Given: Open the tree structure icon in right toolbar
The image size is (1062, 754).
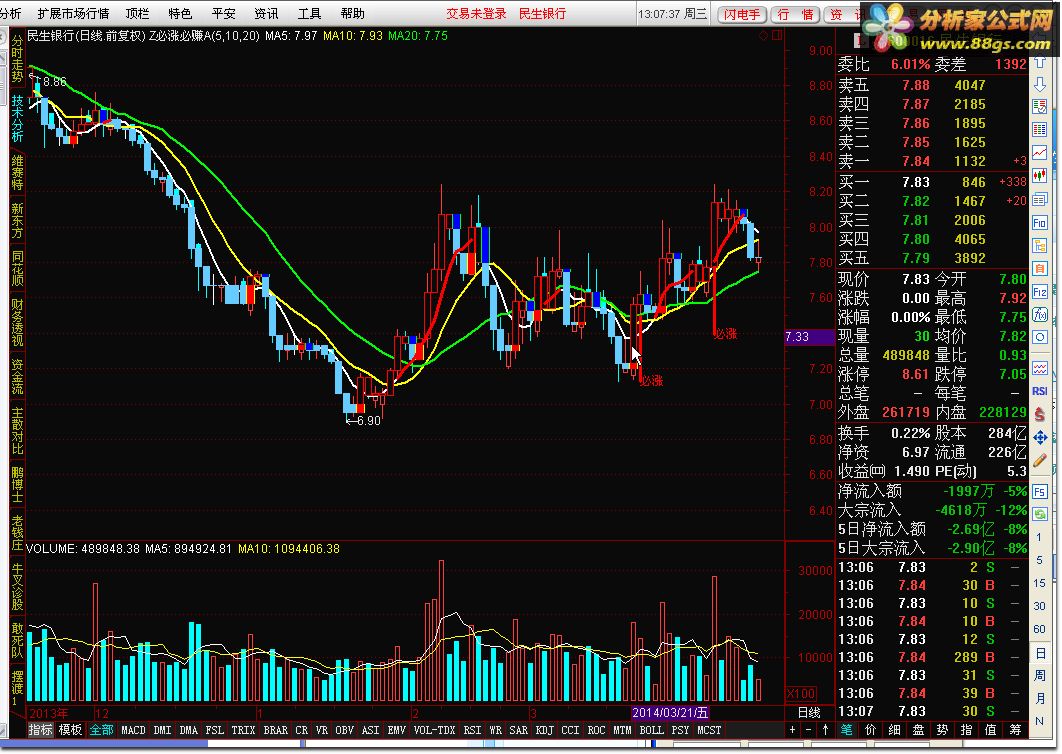Looking at the screenshot, I should tap(1040, 245).
